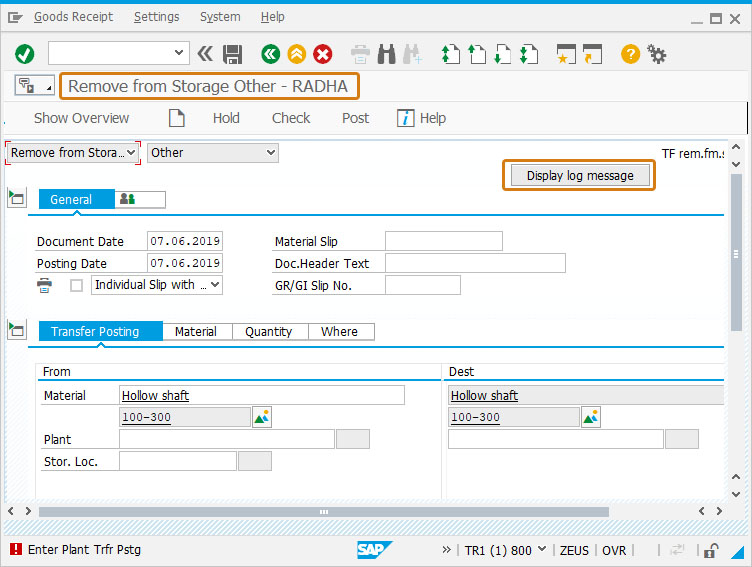Click services for object icon
Screen dimensions: 752x567
(35, 86)
